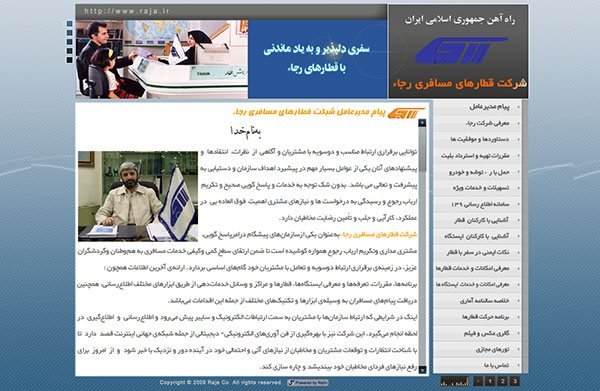Open the تماس با ما menu item

(478, 365)
